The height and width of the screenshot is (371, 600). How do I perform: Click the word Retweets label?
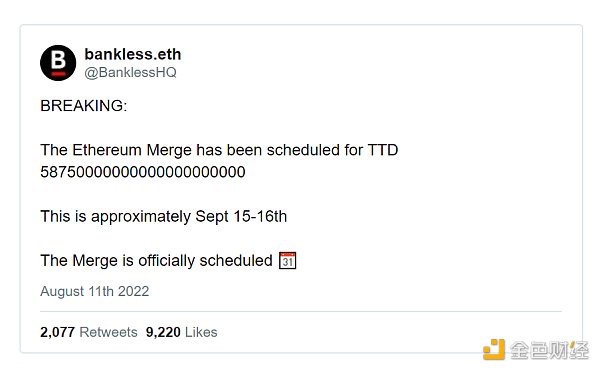click(x=108, y=332)
